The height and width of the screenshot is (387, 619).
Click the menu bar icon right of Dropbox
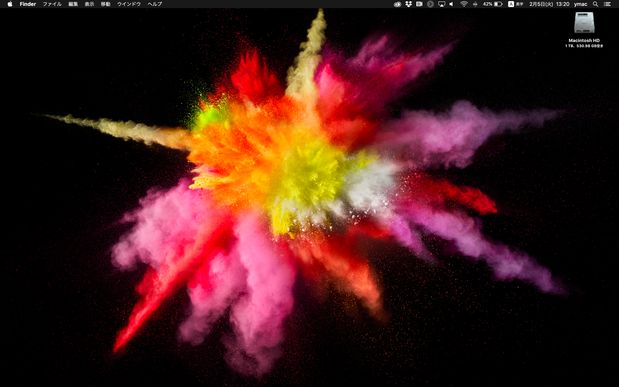coord(419,4)
